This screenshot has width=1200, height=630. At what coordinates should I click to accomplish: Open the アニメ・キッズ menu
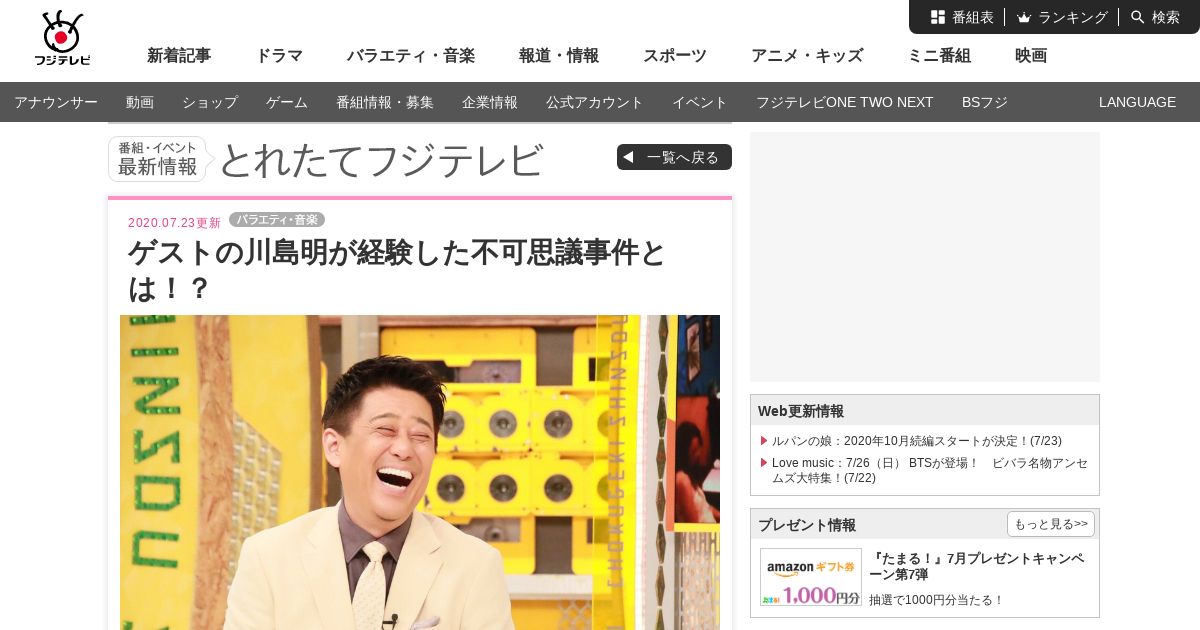(x=807, y=56)
